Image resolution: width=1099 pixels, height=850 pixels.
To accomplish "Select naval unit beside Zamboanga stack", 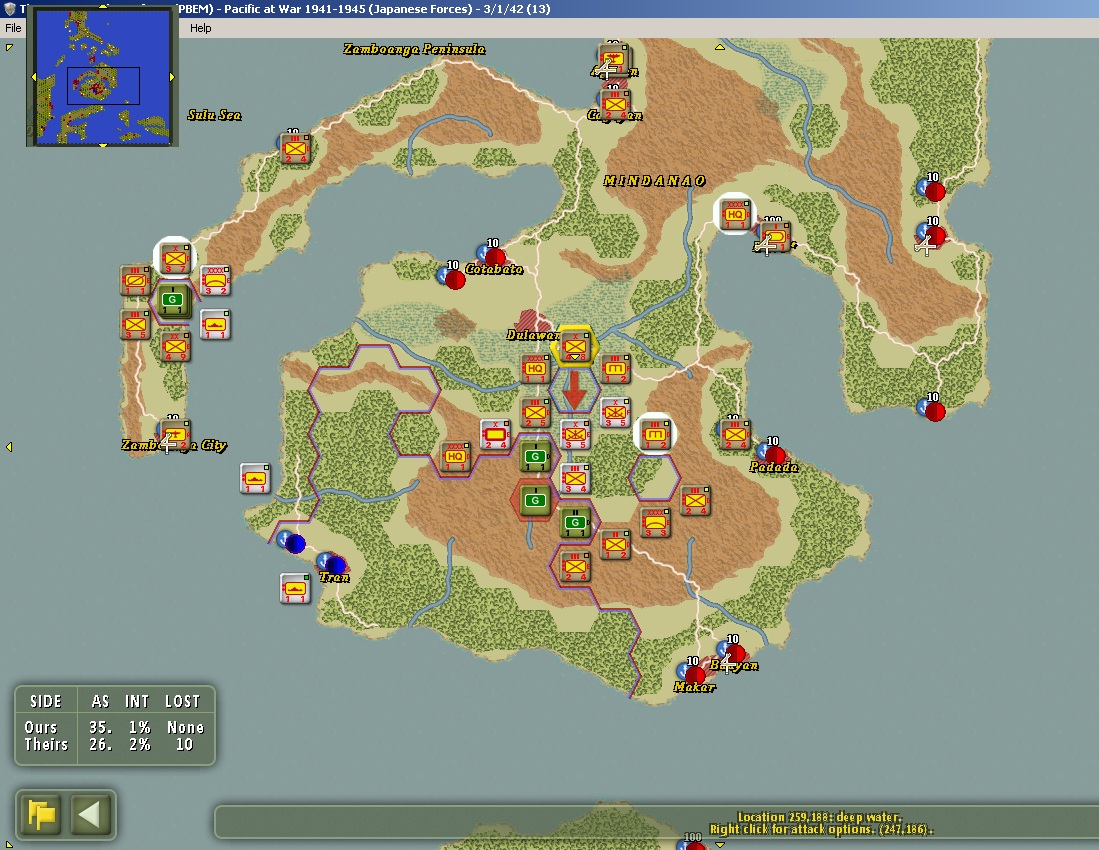I will (214, 325).
